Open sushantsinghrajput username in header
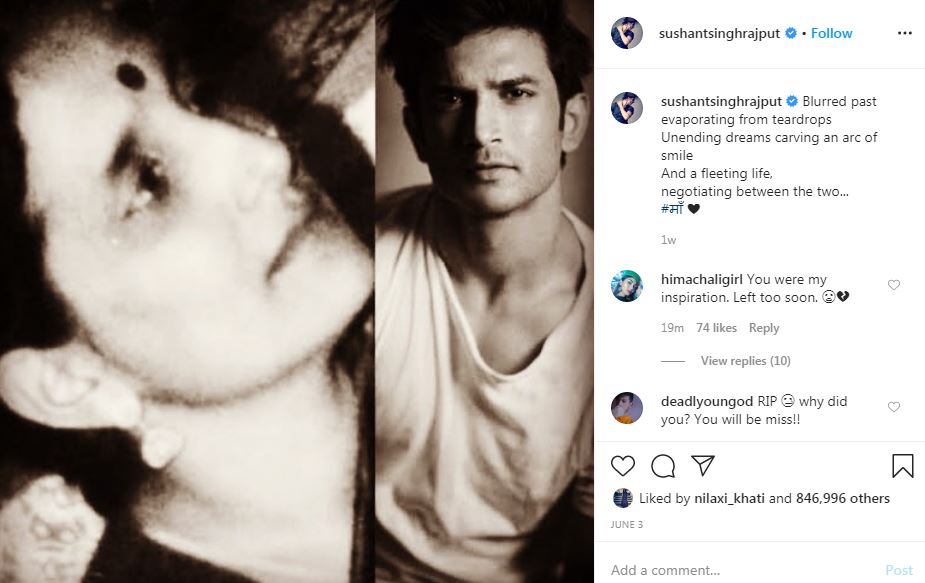The image size is (925, 583). tap(719, 33)
